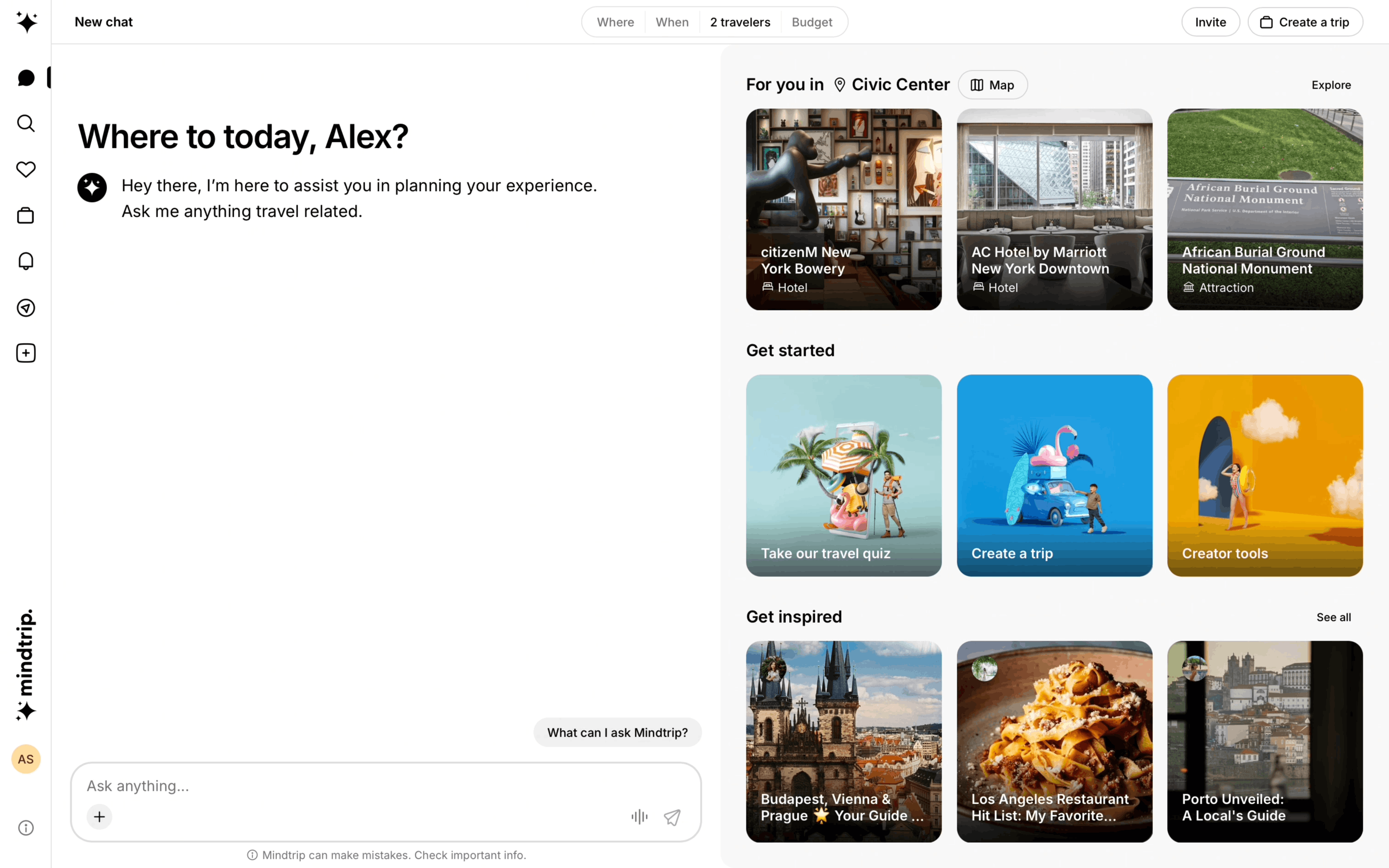Click the Map button near Civic Center
The image size is (1389, 868).
(x=993, y=85)
